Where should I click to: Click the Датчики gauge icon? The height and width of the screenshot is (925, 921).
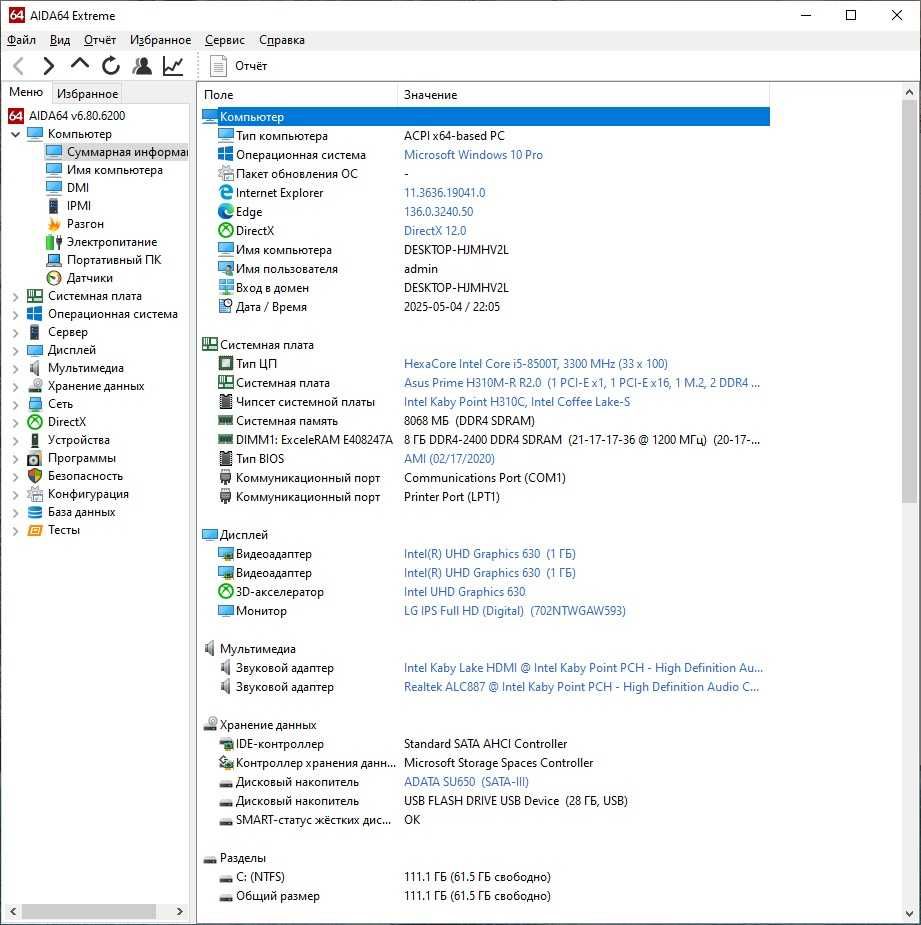[54, 278]
